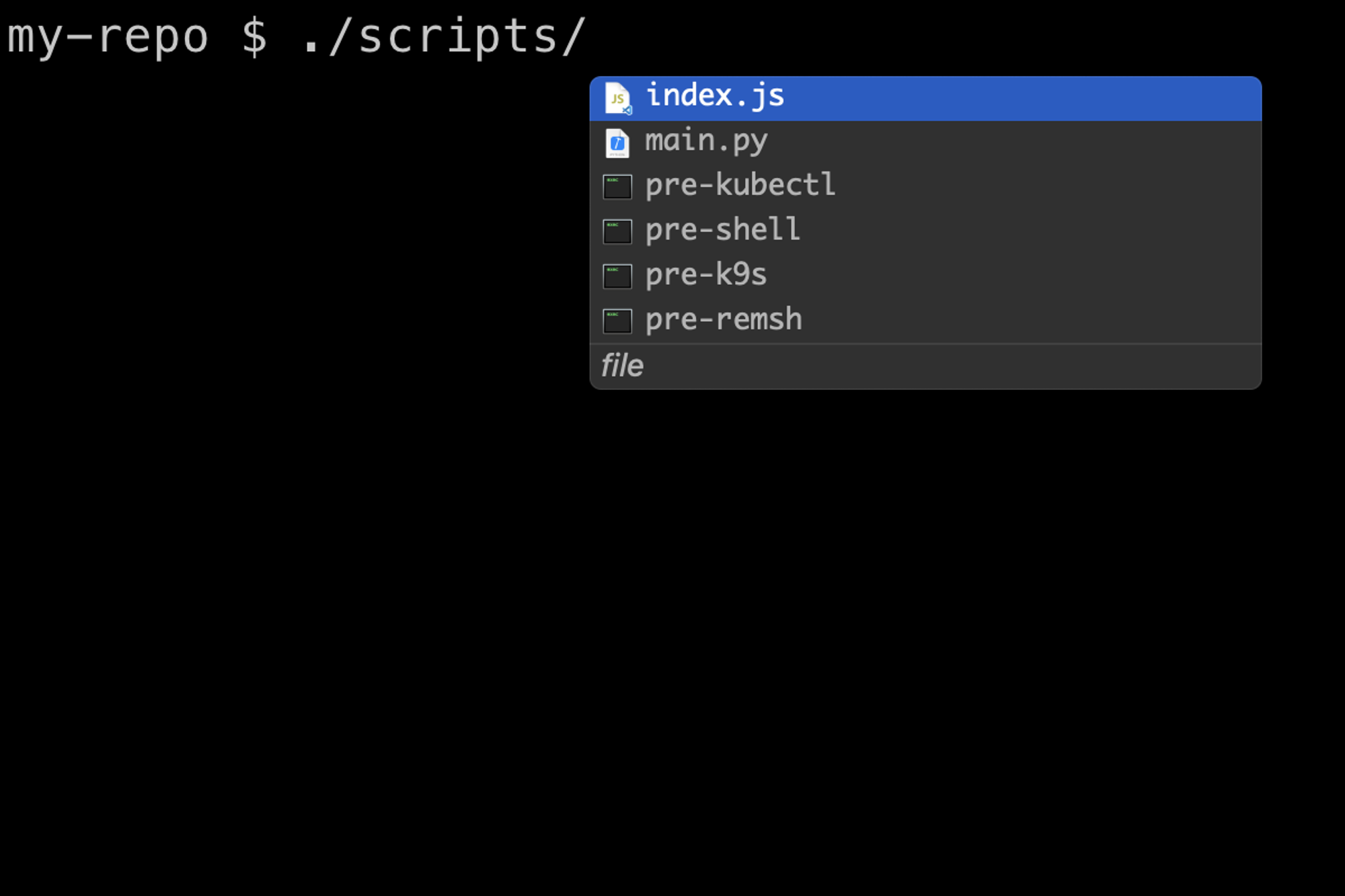This screenshot has width=1345, height=896.
Task: Click the $ prompt symbol
Action: click(x=254, y=37)
